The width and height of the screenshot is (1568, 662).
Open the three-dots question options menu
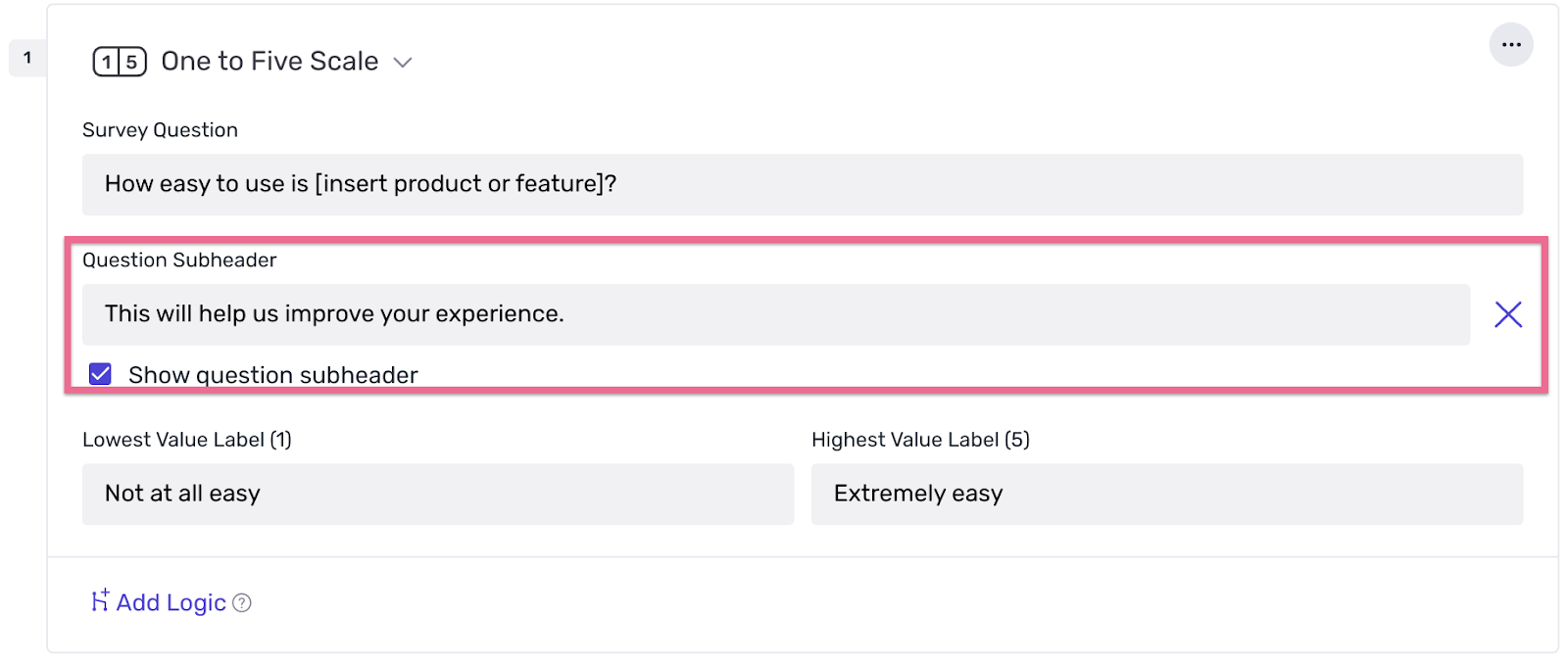click(1511, 45)
